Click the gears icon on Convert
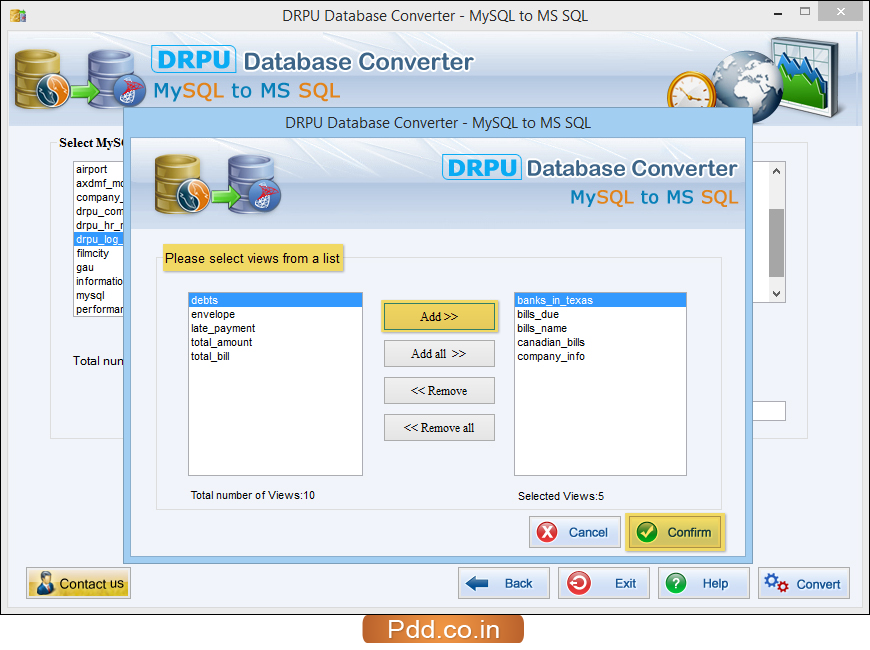Viewport: 870px width, 650px height. 776,583
